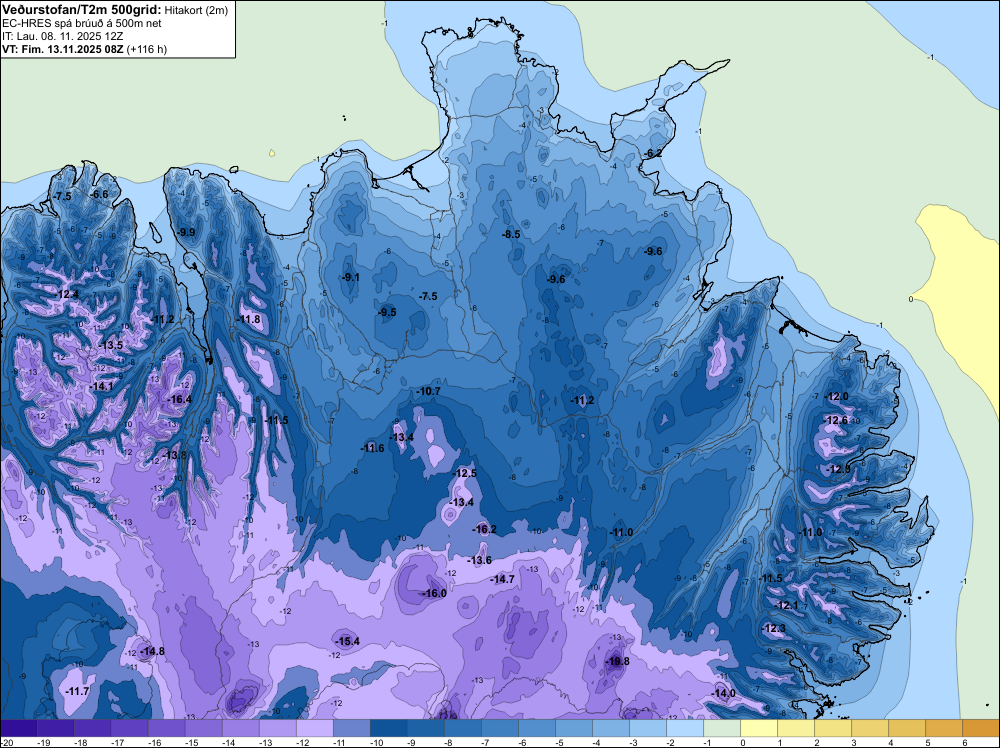
Task: Pick the legend swatch labeled -6
Action: click(536, 728)
